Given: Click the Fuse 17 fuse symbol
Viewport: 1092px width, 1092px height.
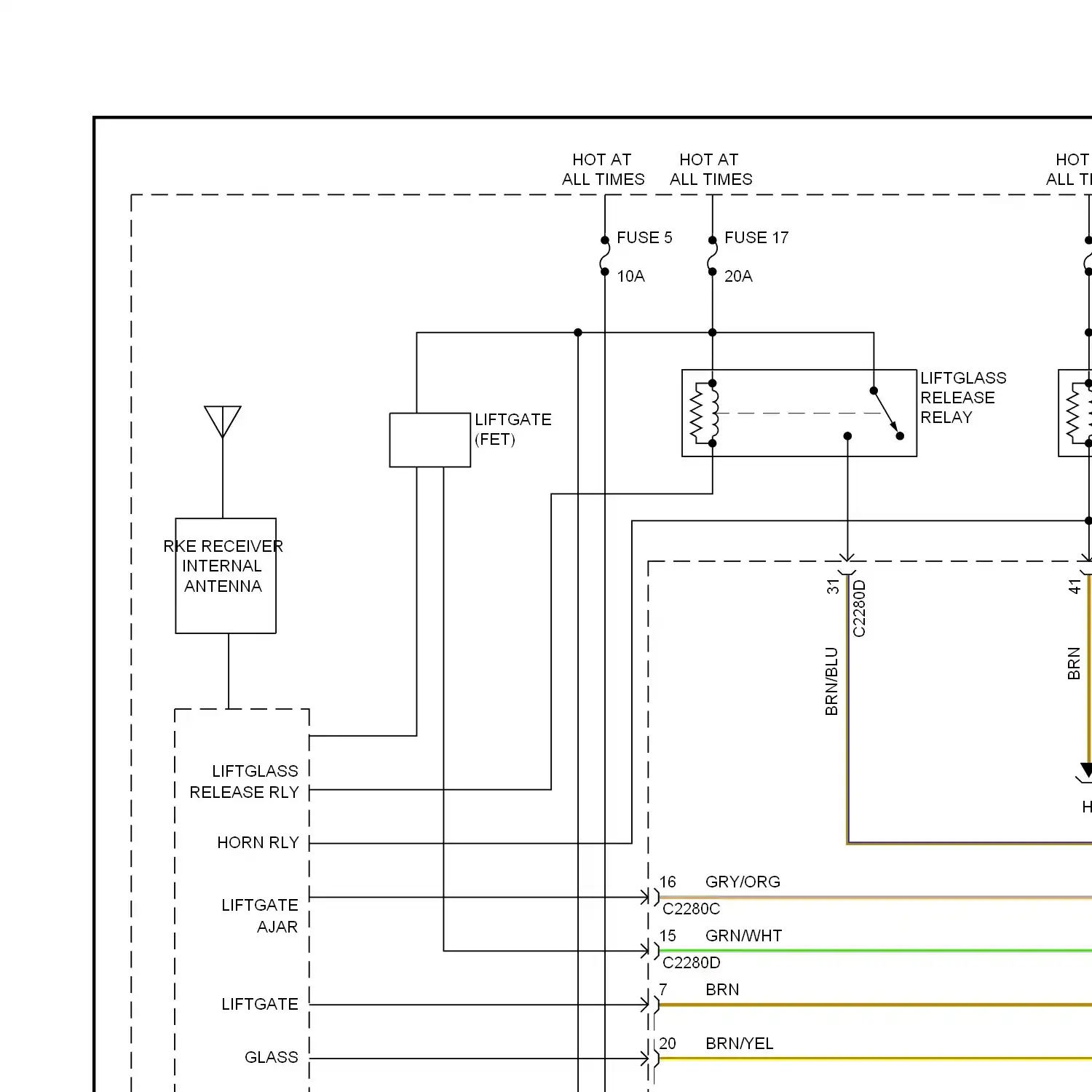Looking at the screenshot, I should coord(712,256).
